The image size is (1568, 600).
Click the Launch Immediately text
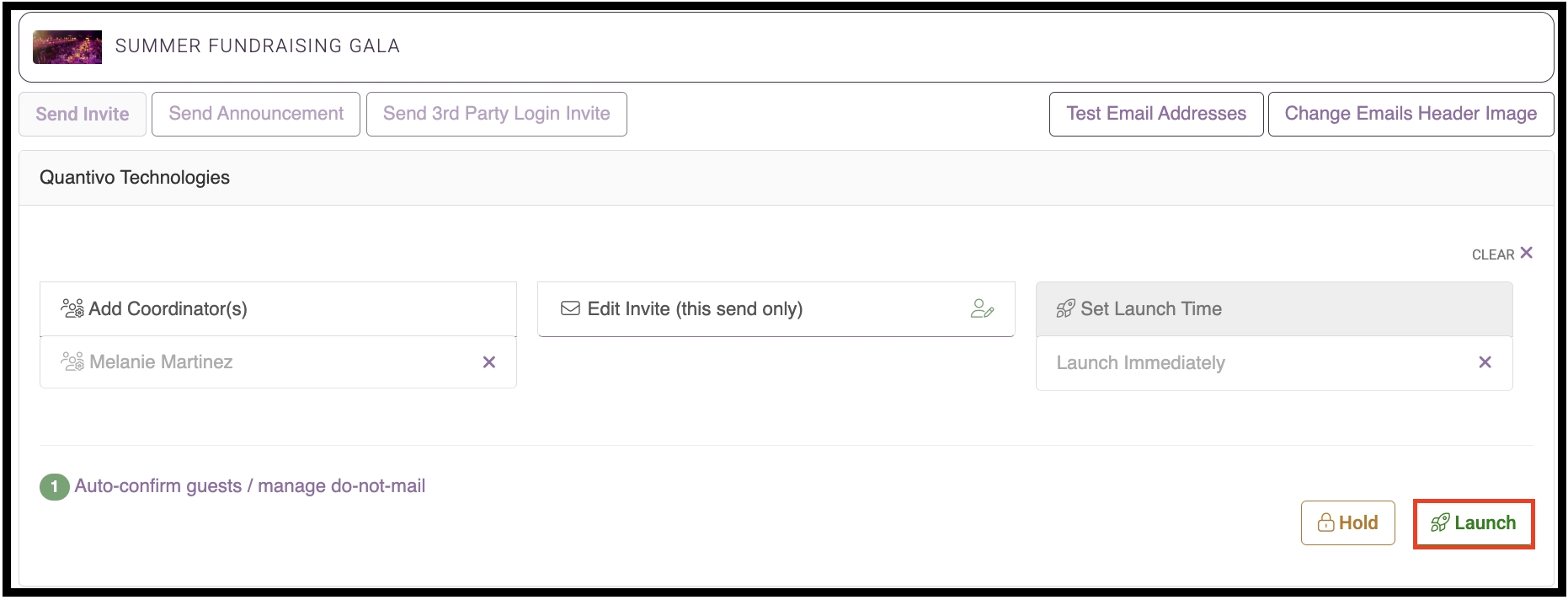click(x=1141, y=363)
